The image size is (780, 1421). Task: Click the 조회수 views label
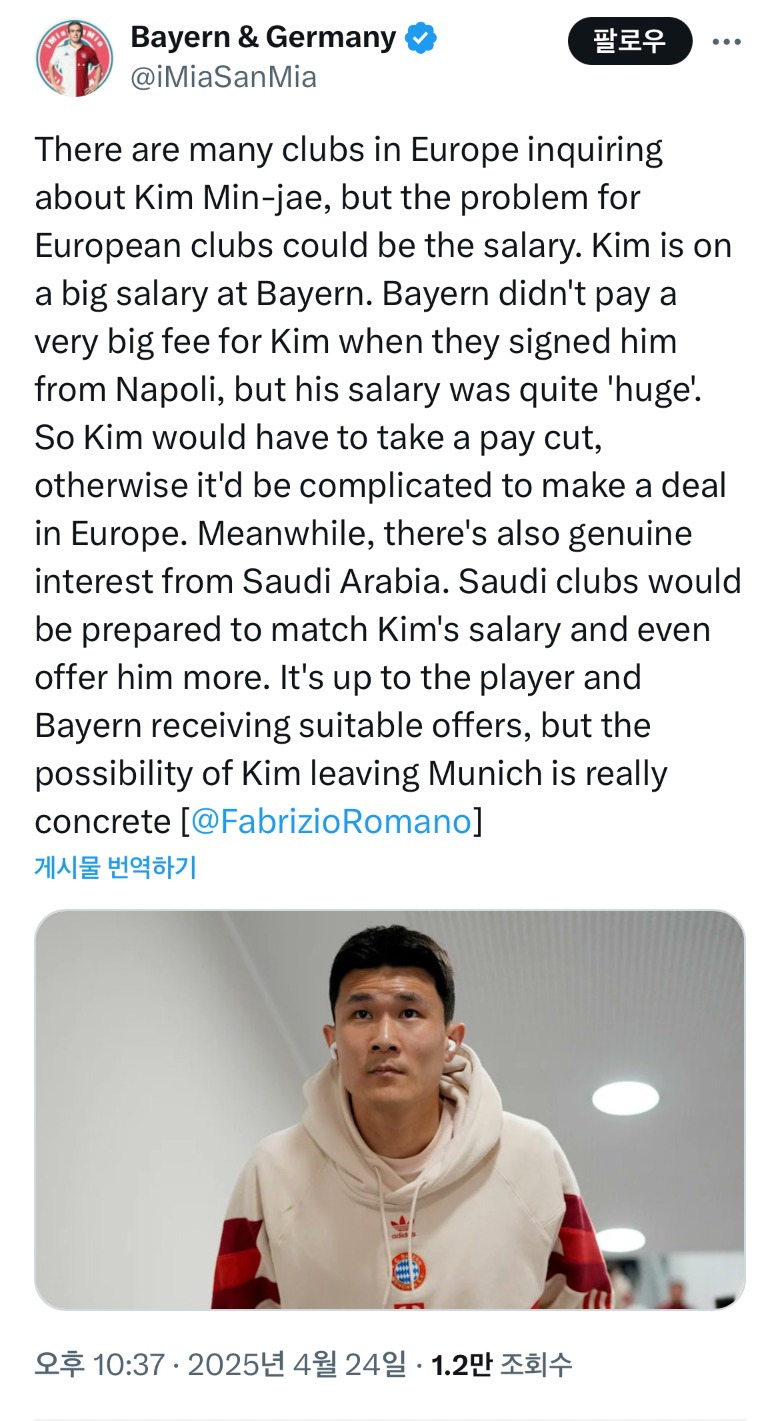click(537, 1363)
